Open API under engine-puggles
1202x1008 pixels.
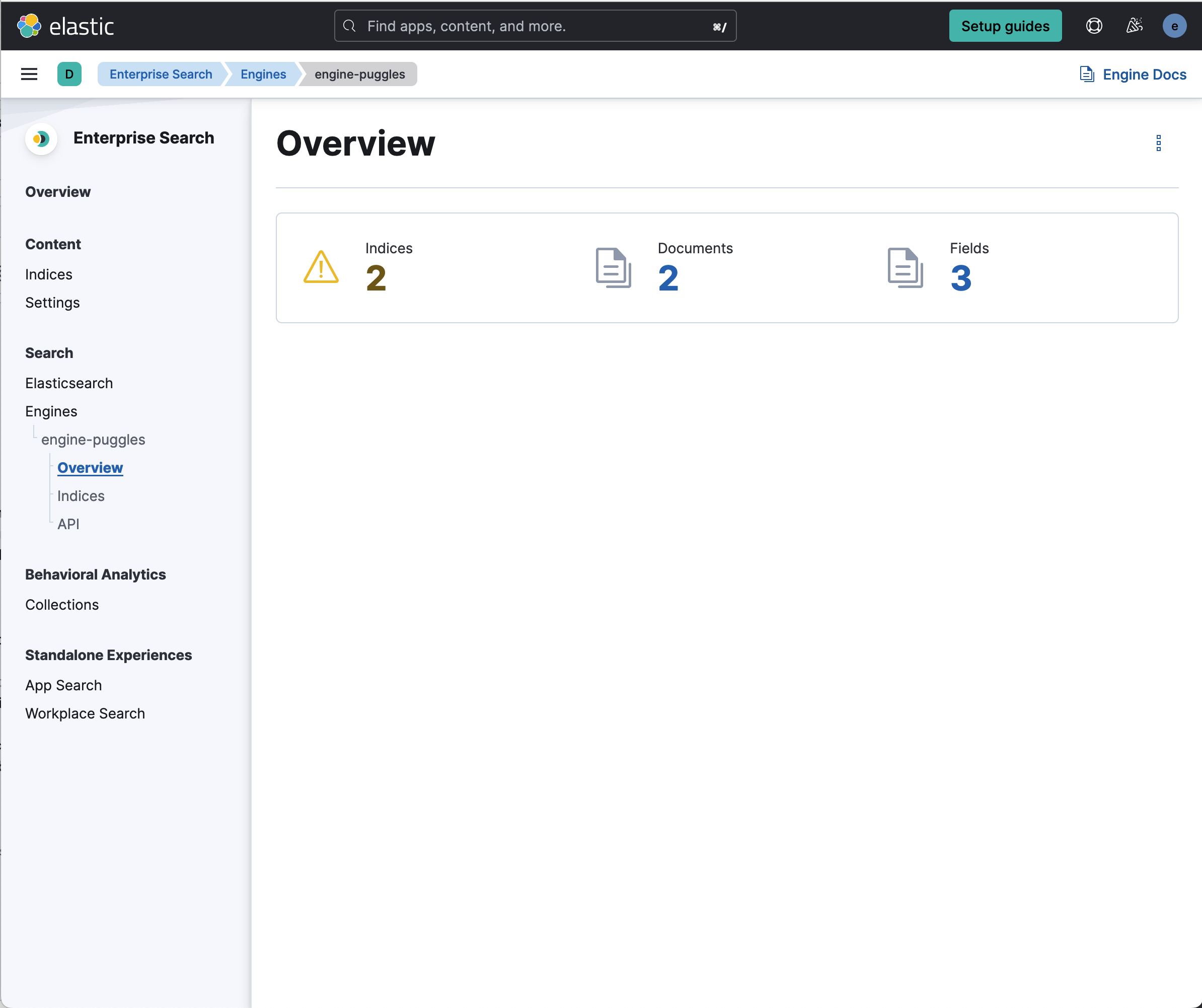(x=68, y=524)
